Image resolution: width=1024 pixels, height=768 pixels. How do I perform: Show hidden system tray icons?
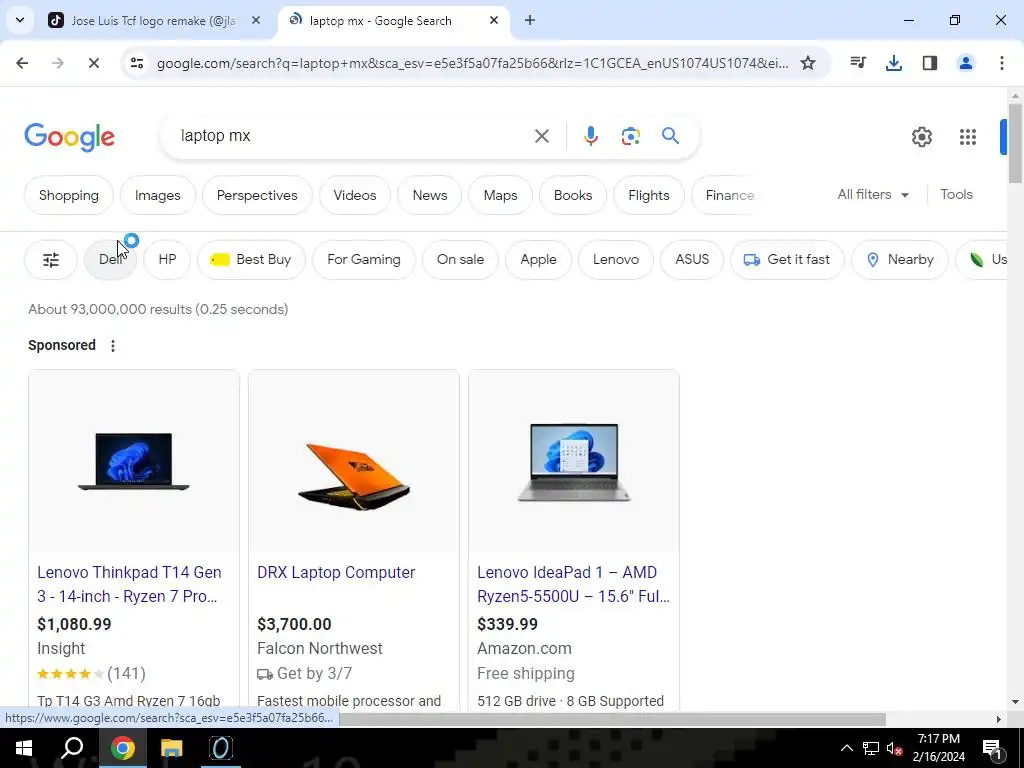846,748
